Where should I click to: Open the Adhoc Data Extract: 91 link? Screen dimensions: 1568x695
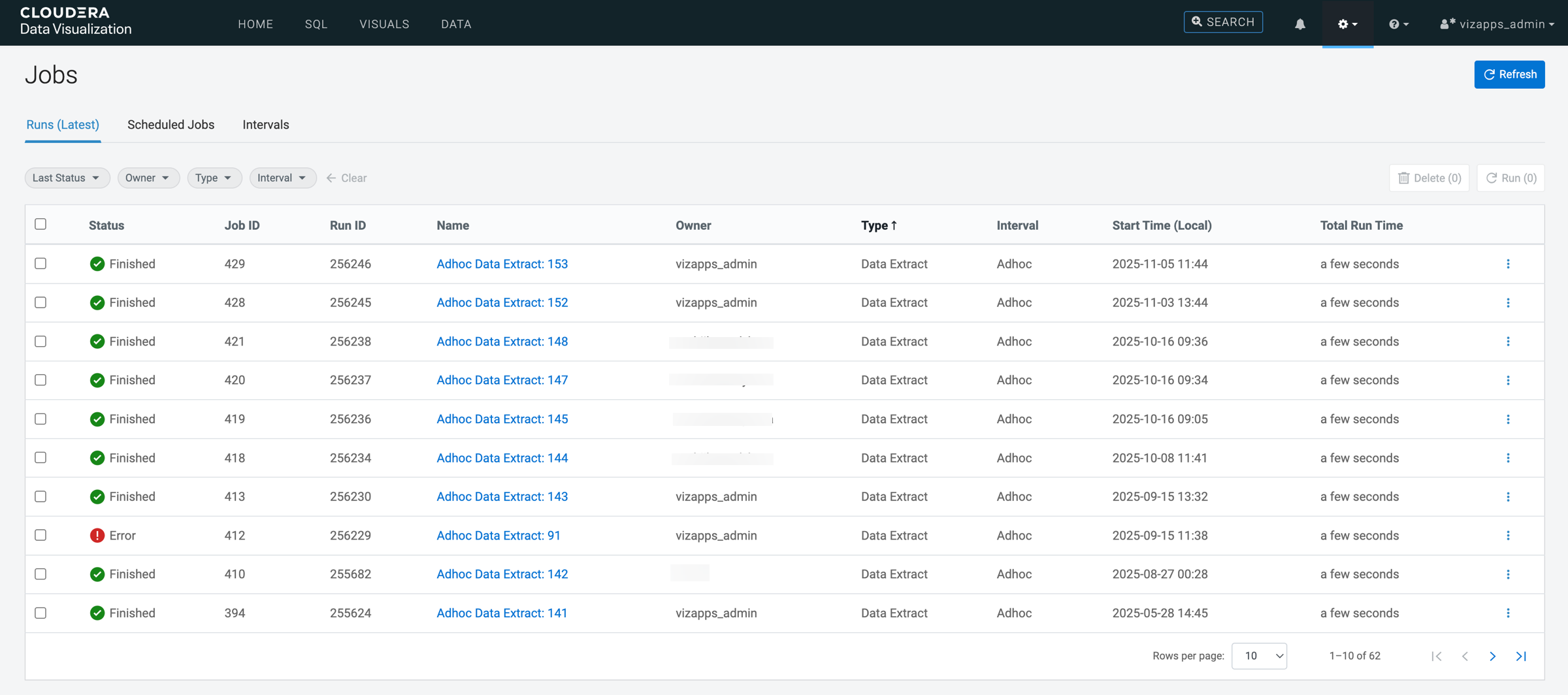498,536
